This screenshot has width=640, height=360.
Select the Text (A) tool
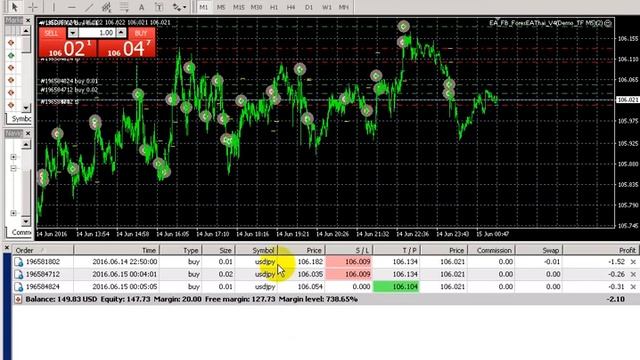tap(141, 7)
